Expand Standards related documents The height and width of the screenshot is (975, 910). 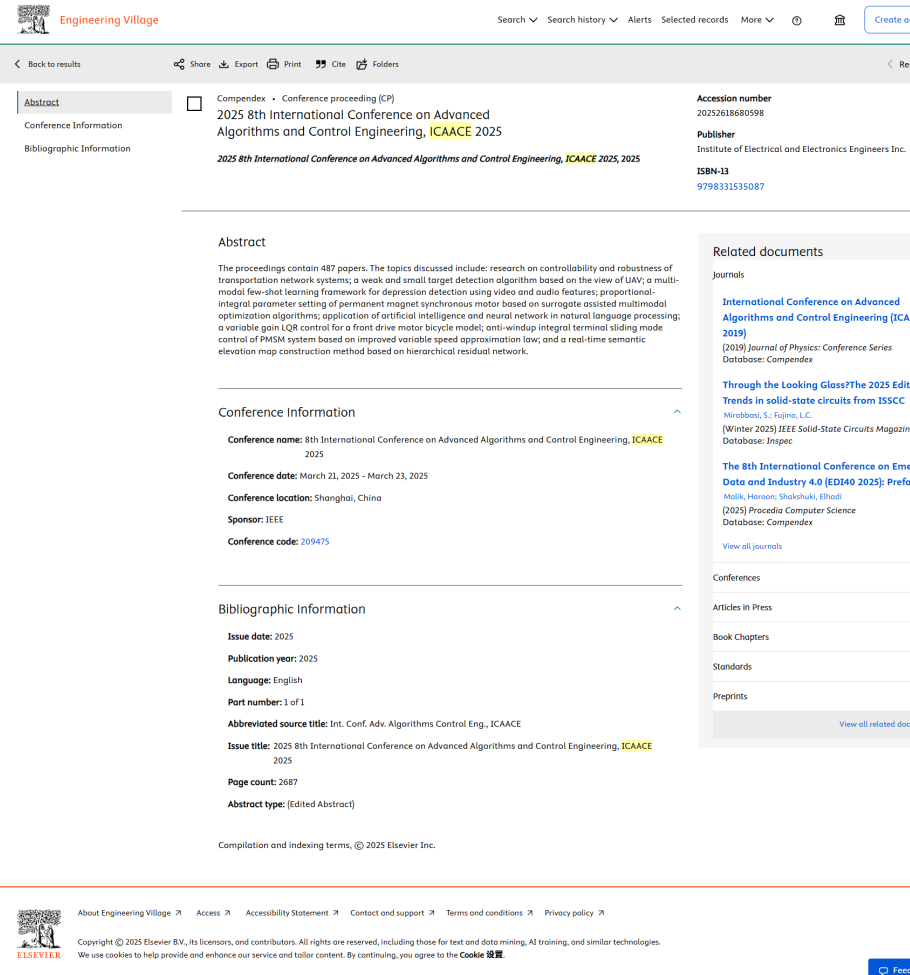811,667
